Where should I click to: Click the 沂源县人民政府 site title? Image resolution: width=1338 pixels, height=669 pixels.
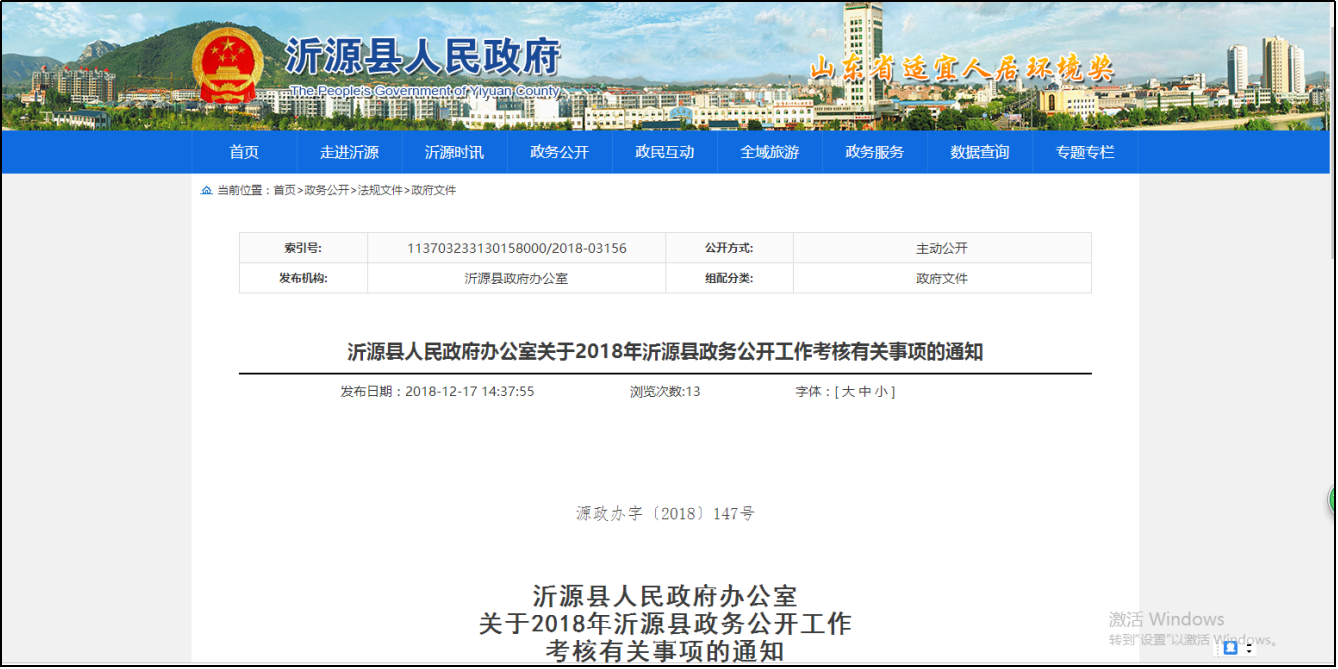[x=422, y=58]
